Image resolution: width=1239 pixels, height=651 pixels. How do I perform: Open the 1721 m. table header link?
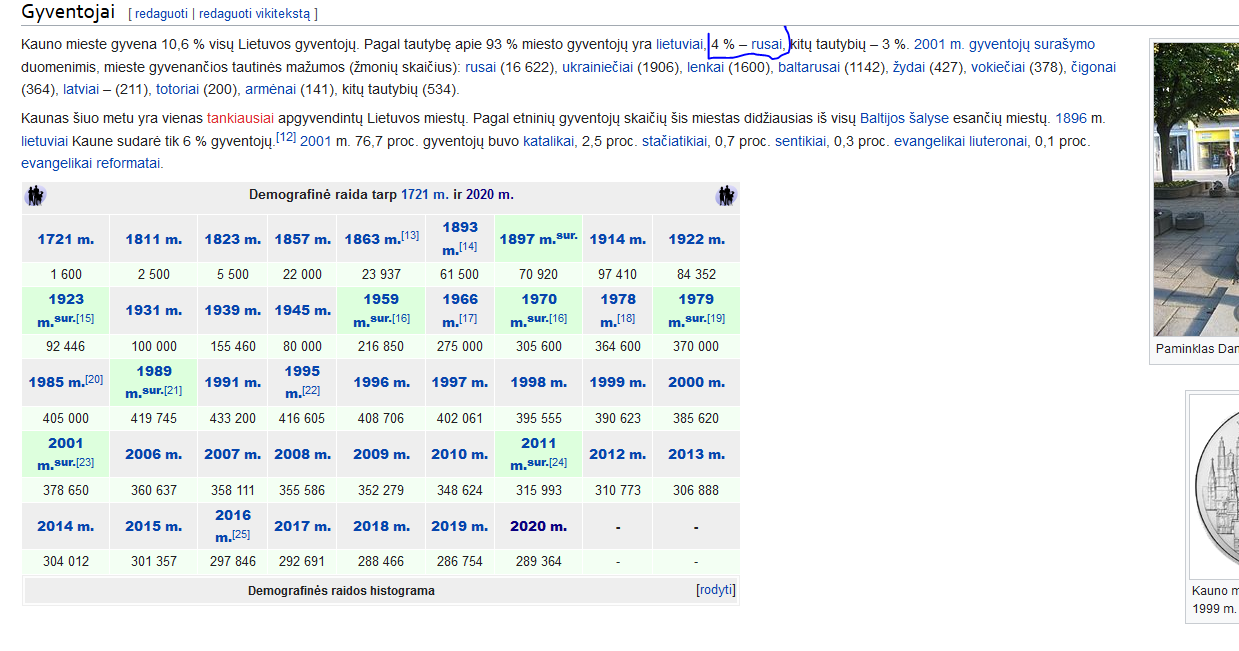point(66,239)
